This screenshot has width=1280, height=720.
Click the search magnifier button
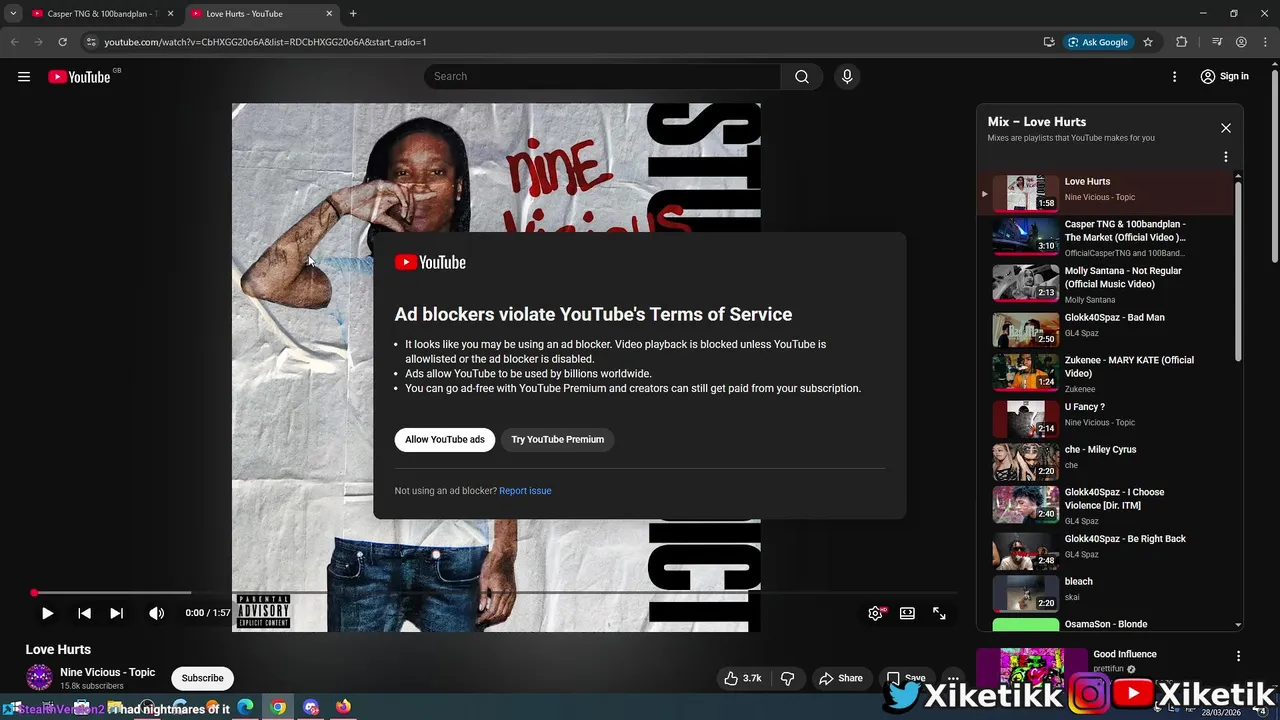(x=802, y=76)
